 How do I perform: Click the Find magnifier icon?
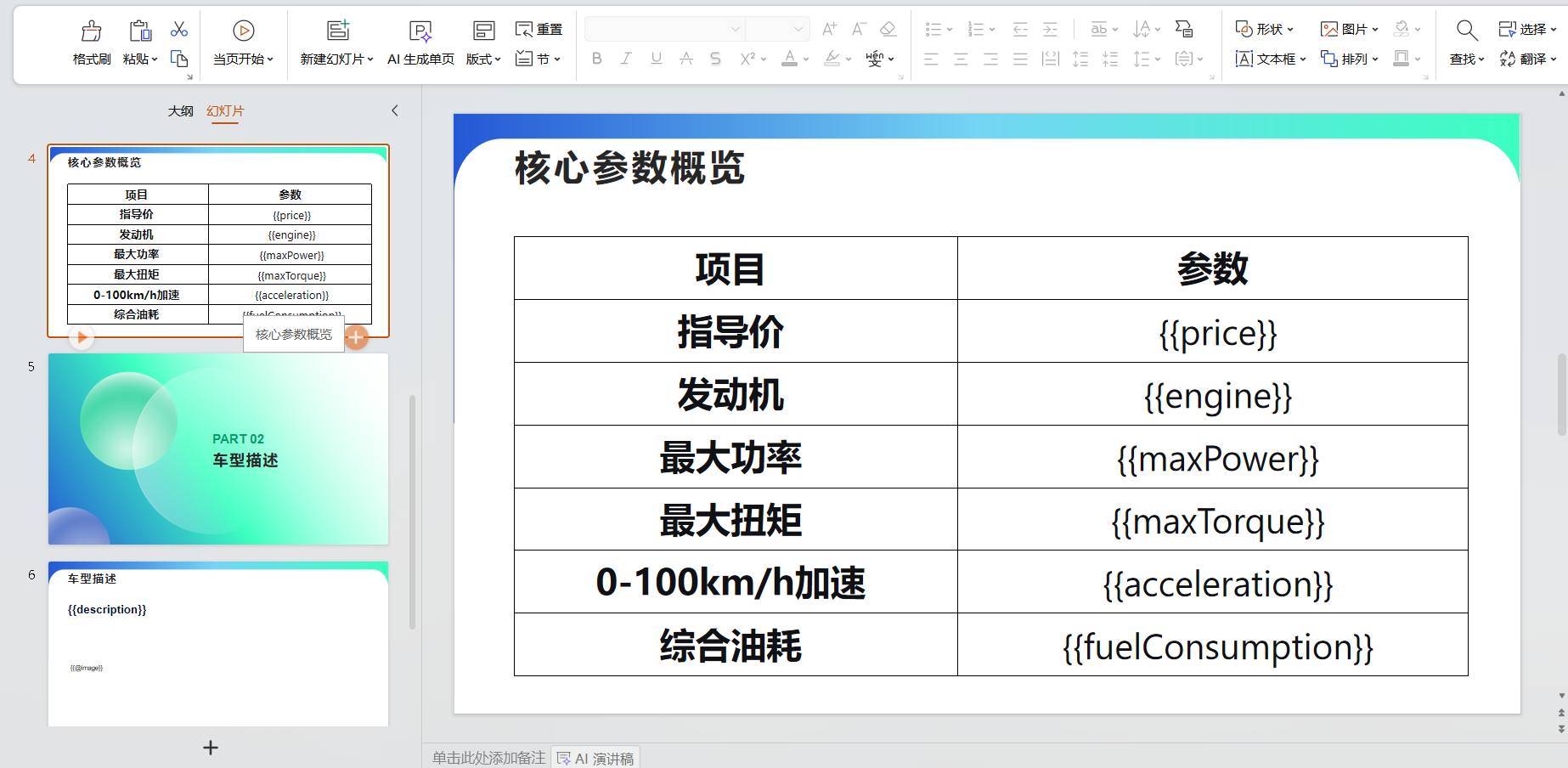[1466, 31]
